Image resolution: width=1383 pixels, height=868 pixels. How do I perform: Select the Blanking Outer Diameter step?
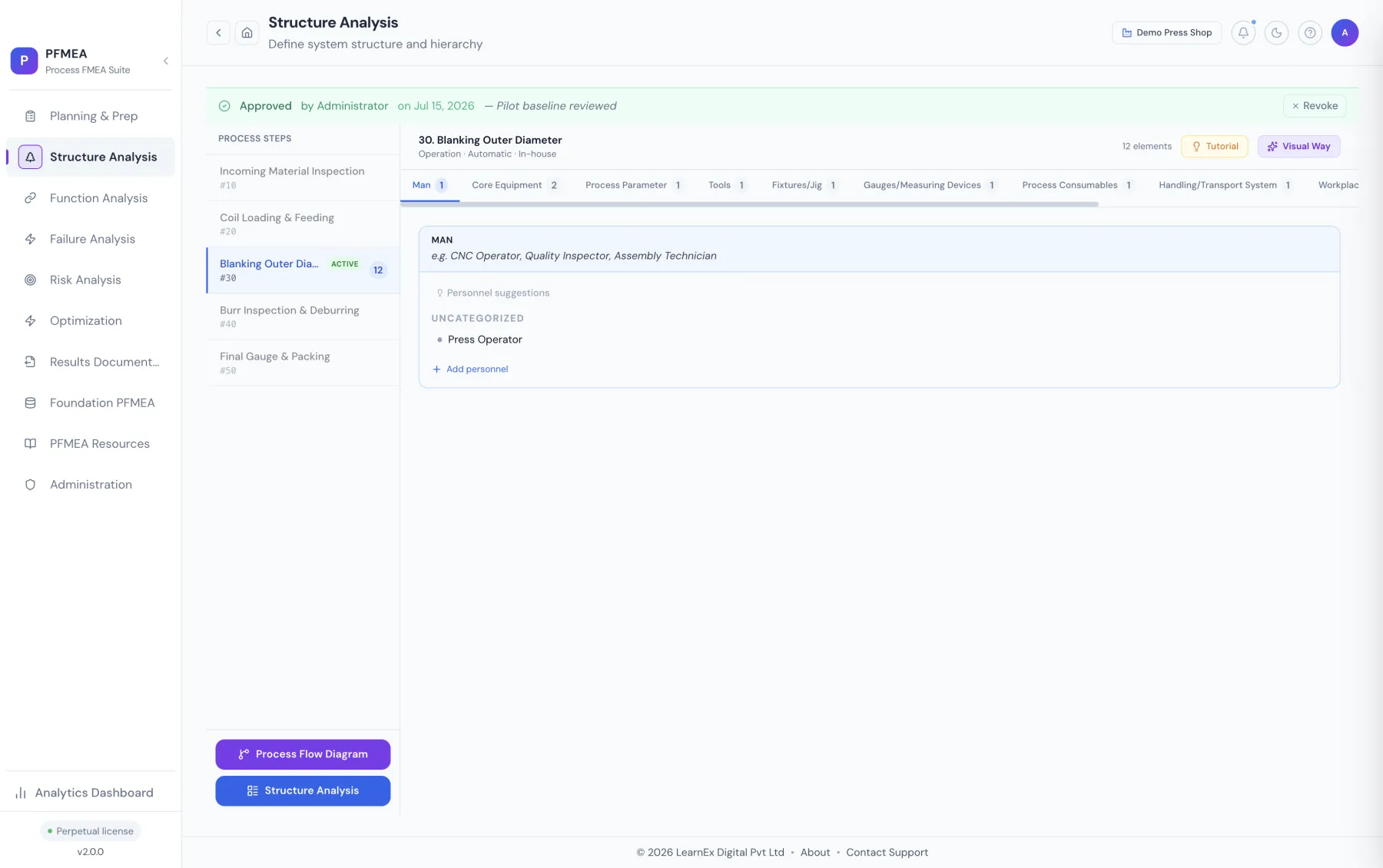(303, 270)
